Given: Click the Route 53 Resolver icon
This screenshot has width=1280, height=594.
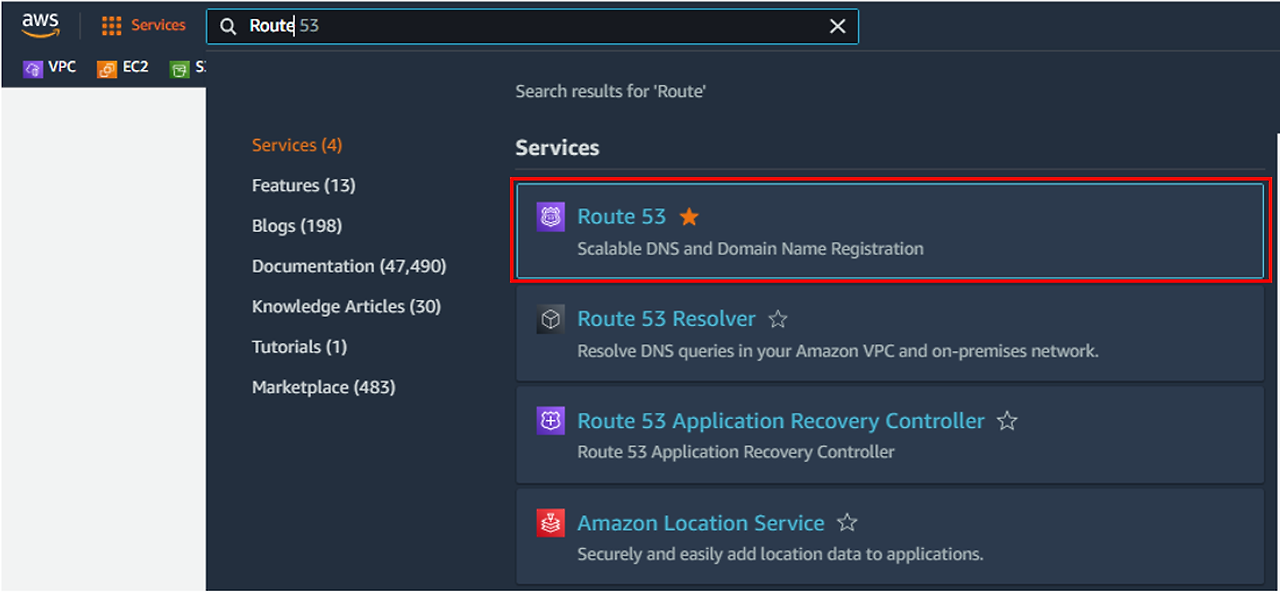Looking at the screenshot, I should tap(550, 319).
